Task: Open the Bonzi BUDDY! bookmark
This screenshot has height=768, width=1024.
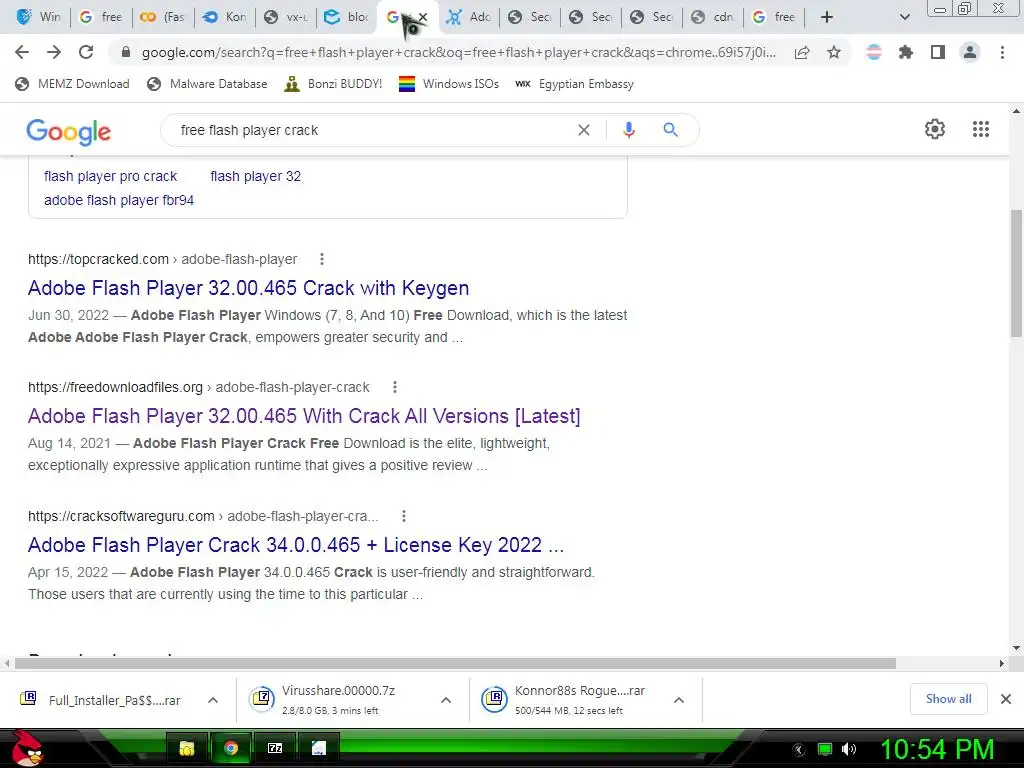Action: 333,84
